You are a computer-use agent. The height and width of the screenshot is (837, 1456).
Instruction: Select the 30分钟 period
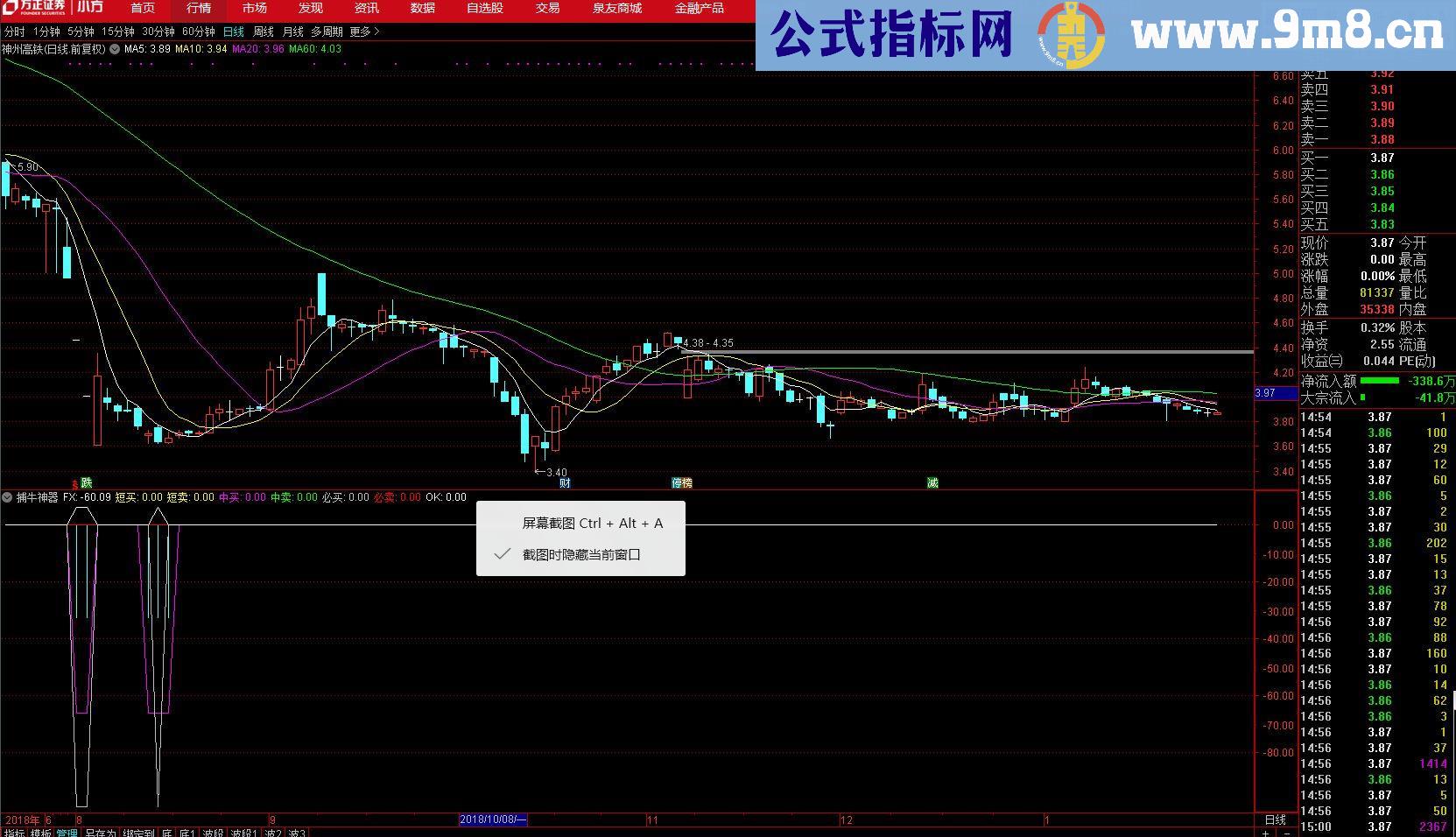coord(158,32)
